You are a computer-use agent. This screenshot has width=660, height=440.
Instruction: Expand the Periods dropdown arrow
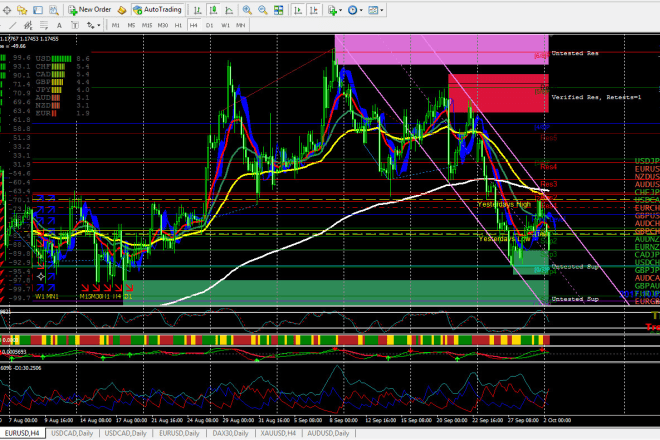click(361, 10)
